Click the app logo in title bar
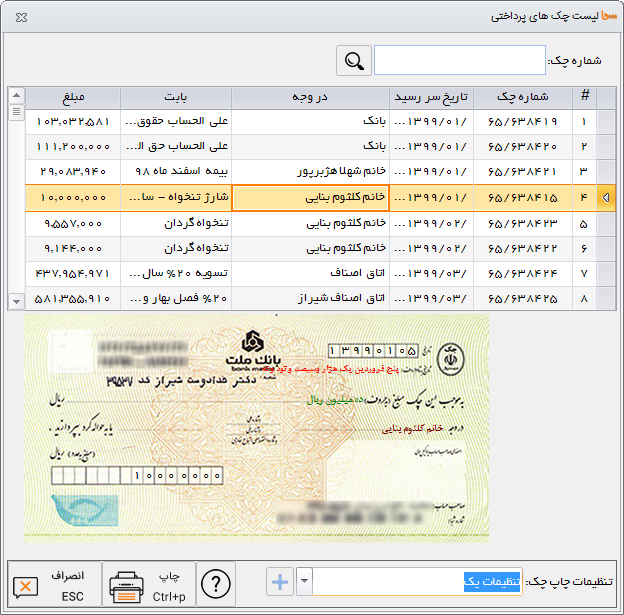 [x=606, y=17]
